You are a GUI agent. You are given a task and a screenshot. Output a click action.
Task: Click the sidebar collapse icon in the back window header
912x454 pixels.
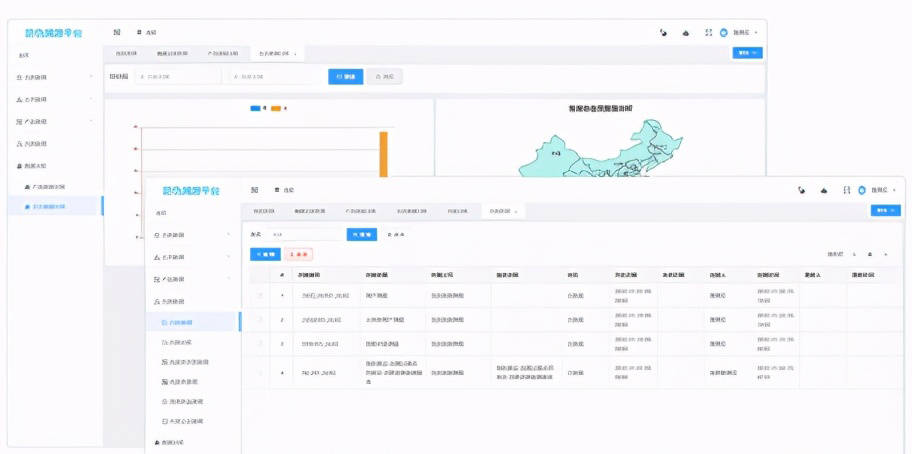(117, 32)
